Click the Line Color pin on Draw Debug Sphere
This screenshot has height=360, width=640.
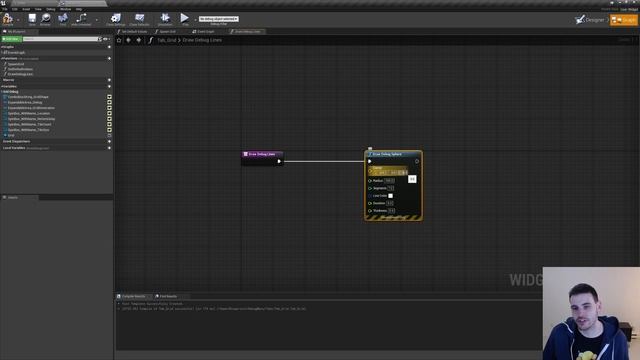pyautogui.click(x=370, y=196)
